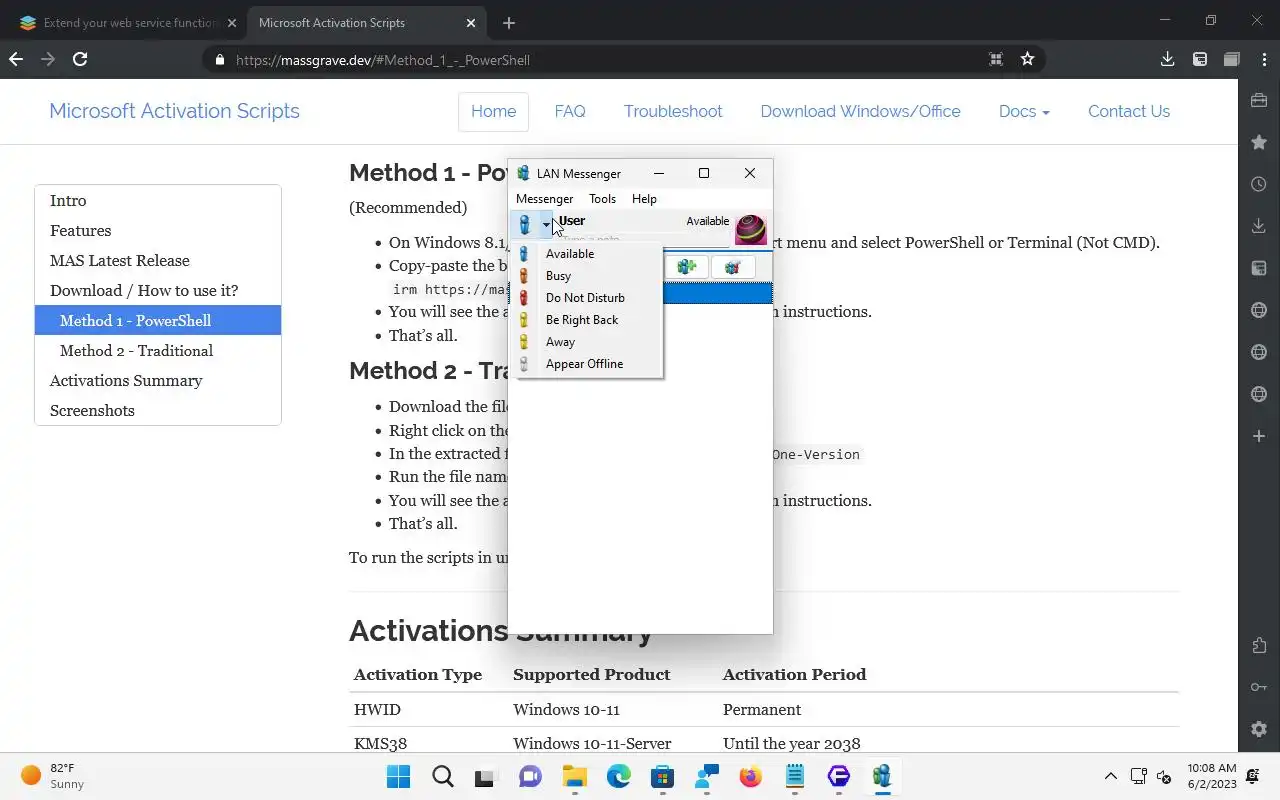The width and height of the screenshot is (1280, 800).
Task: Open the briefcase icon in the sidebar
Action: tap(1259, 100)
